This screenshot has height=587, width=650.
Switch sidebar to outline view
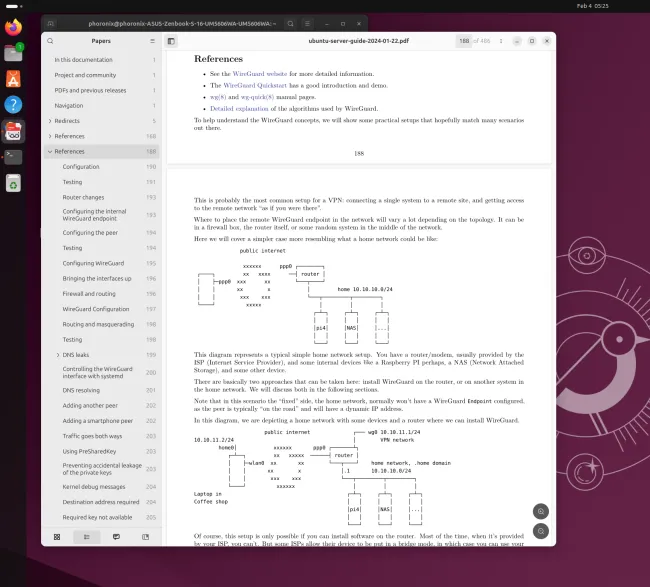coord(87,537)
